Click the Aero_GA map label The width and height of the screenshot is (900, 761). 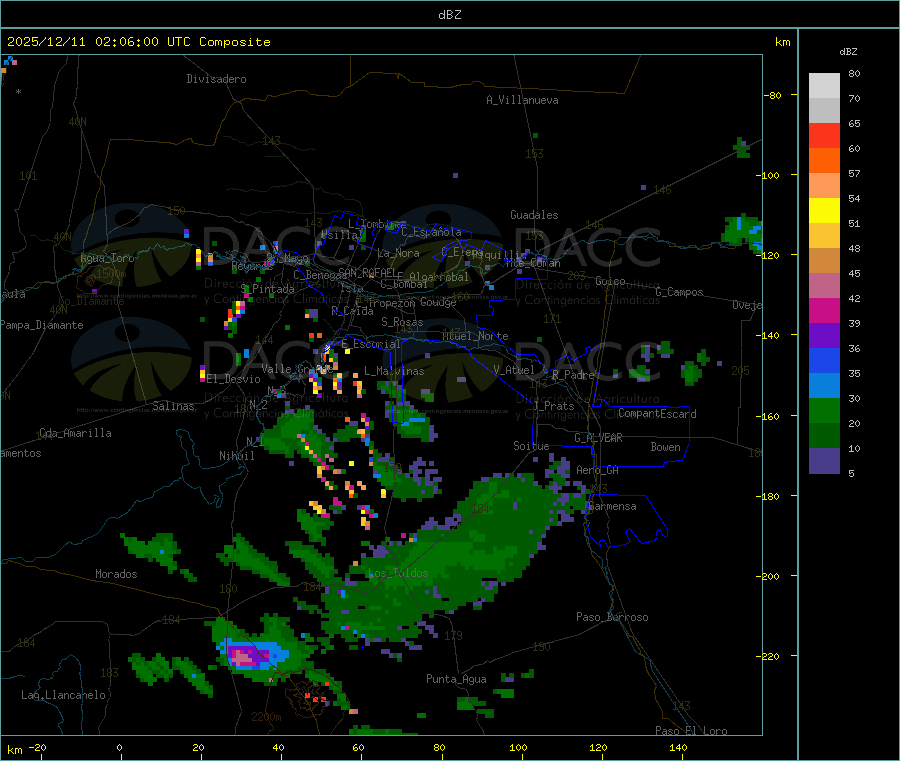click(x=598, y=470)
